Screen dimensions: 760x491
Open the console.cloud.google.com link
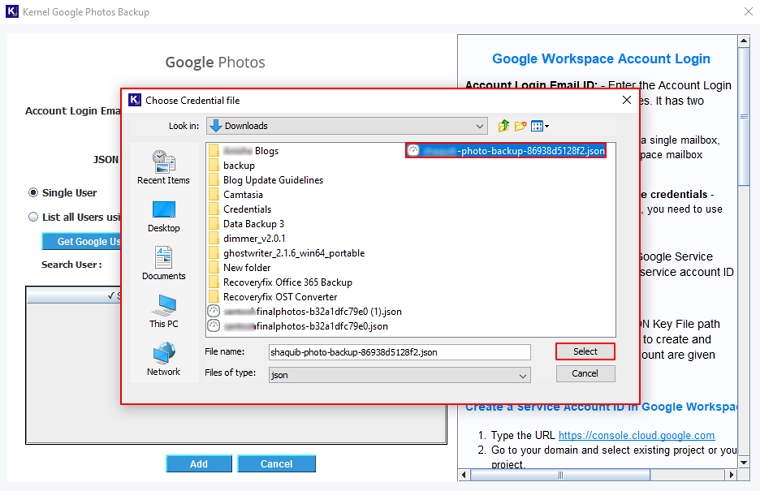click(636, 436)
